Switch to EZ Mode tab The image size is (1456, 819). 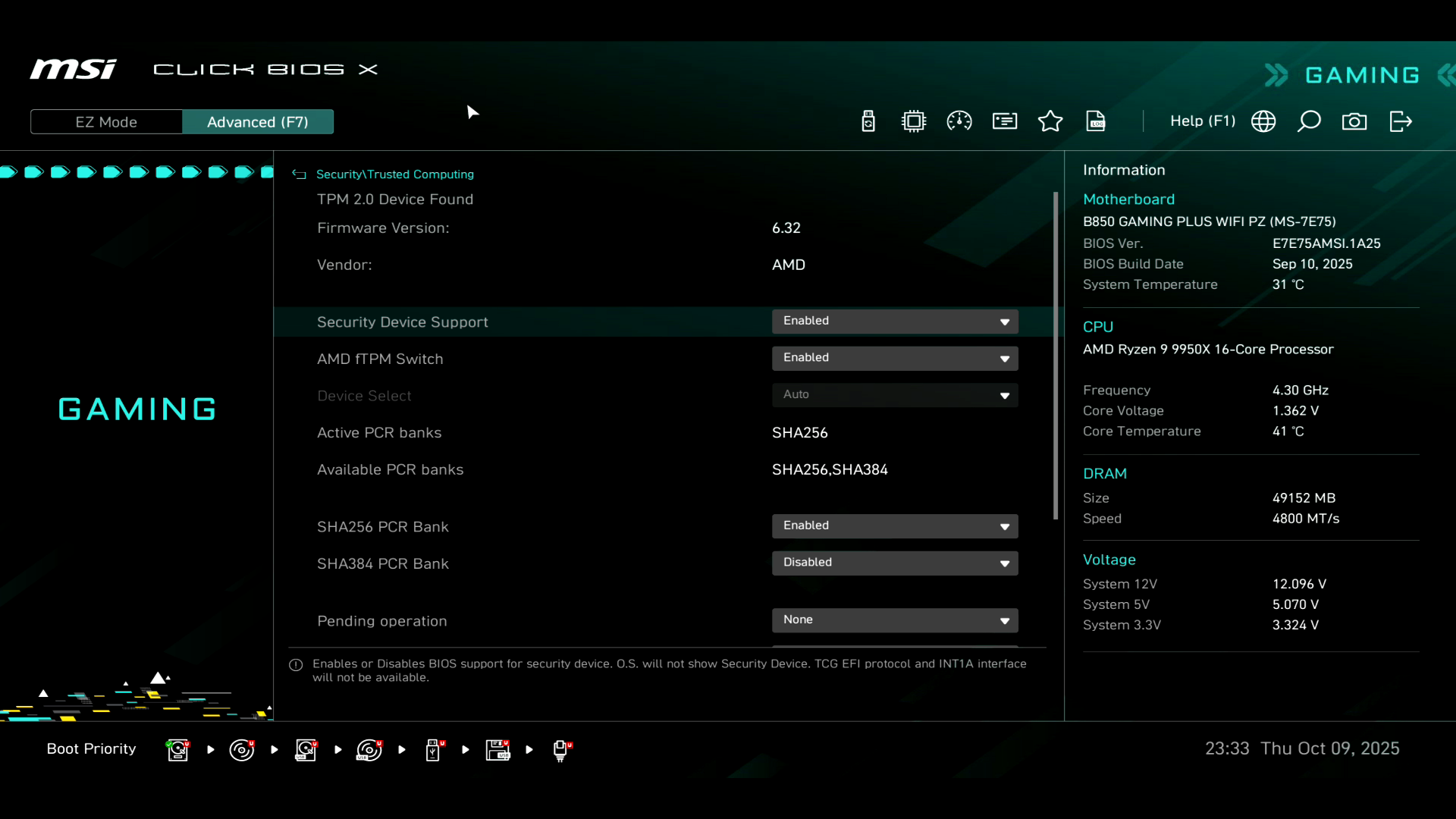tap(106, 122)
